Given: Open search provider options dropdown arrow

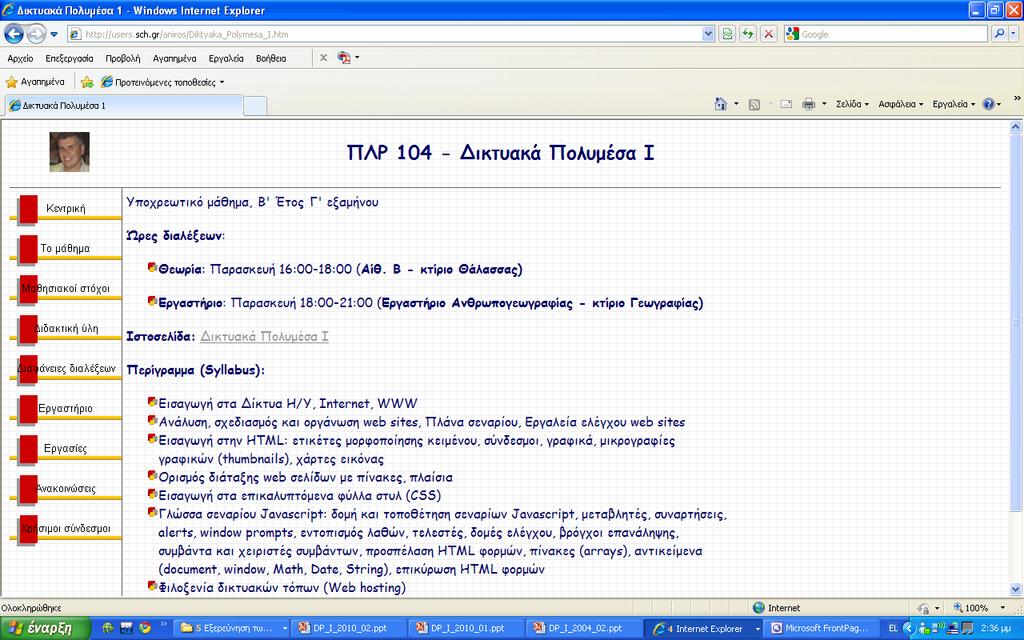Looking at the screenshot, I should coord(1014,34).
